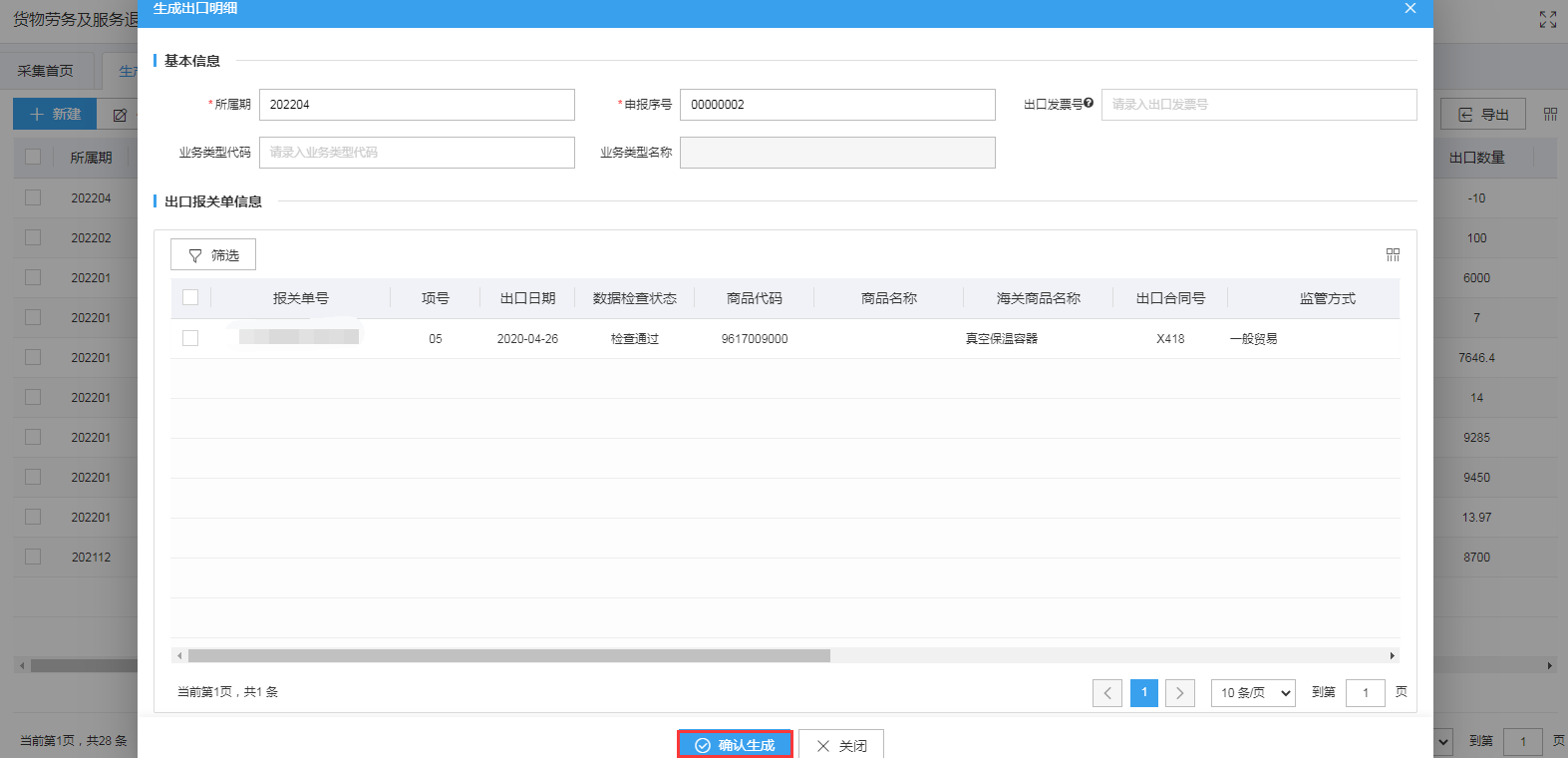The height and width of the screenshot is (758, 1568).
Task: Click the 筛选 filter button
Action: click(x=213, y=255)
